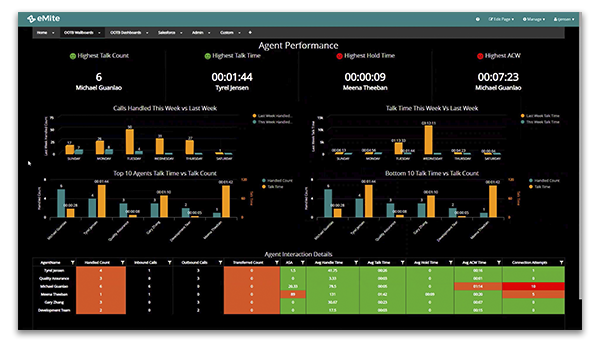The image size is (600, 360).
Task: Select the Quality Assurance table row name
Action: click(x=54, y=279)
